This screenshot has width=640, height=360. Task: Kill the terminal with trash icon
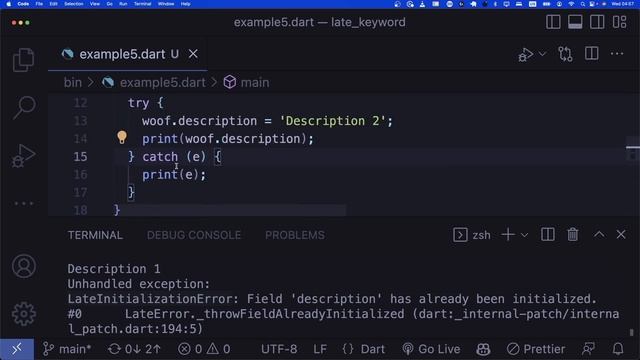(x=573, y=235)
